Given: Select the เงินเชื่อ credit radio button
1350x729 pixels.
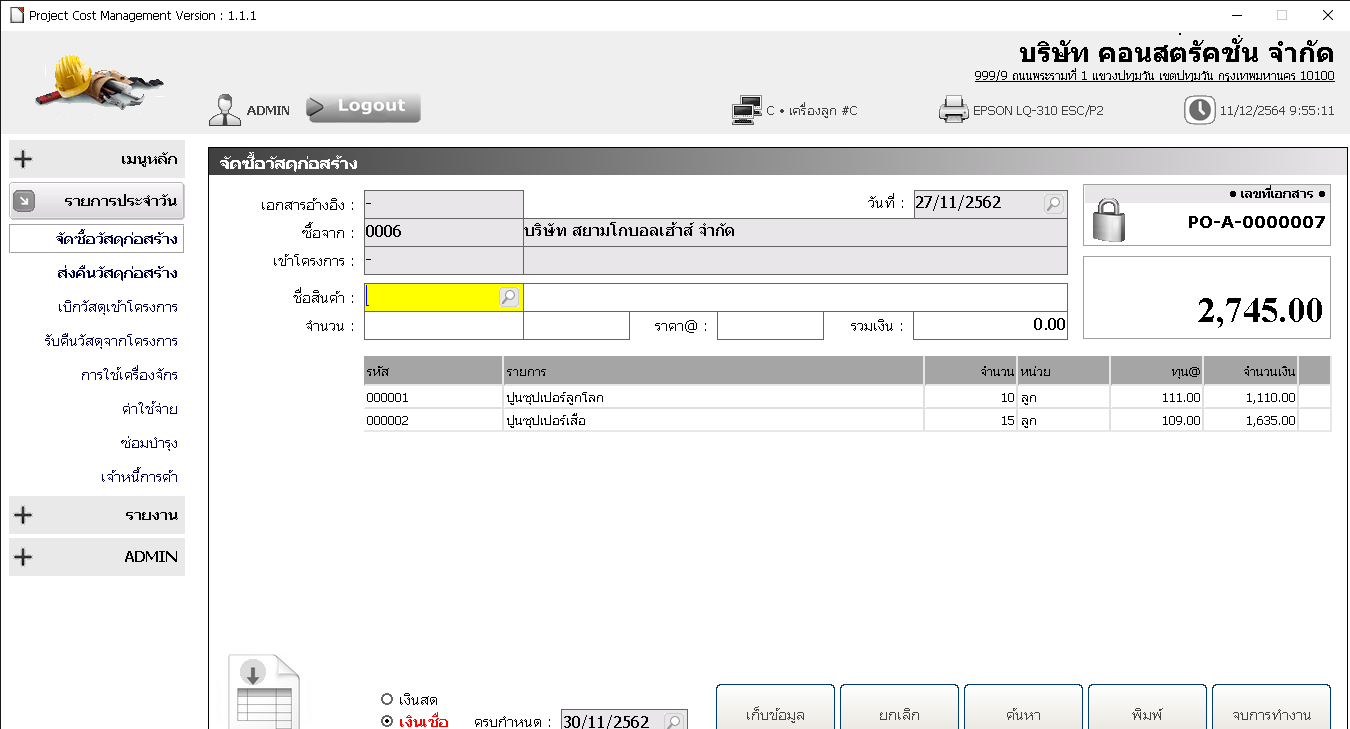Looking at the screenshot, I should pos(387,721).
